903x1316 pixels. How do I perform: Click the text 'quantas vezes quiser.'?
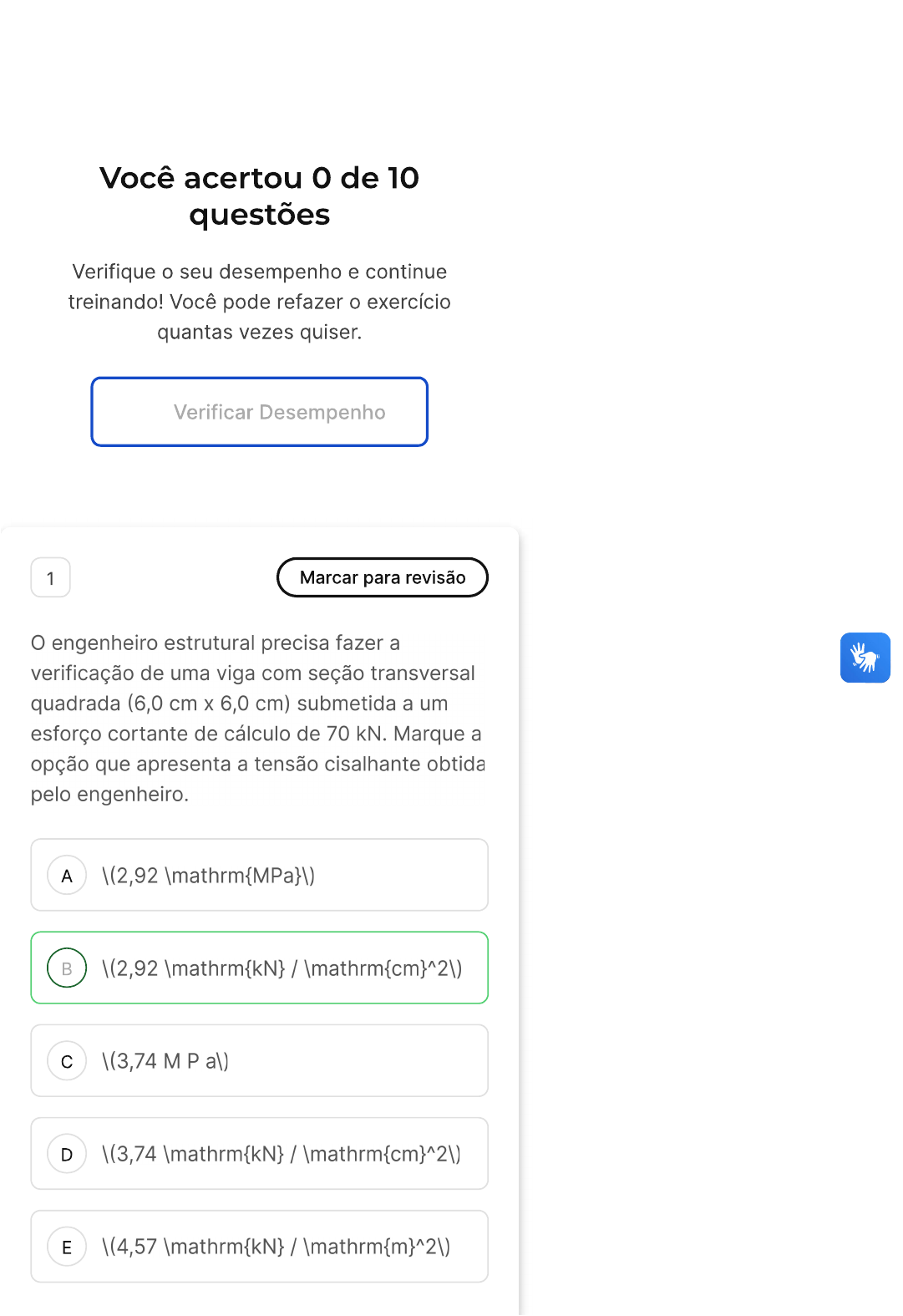[x=259, y=332]
